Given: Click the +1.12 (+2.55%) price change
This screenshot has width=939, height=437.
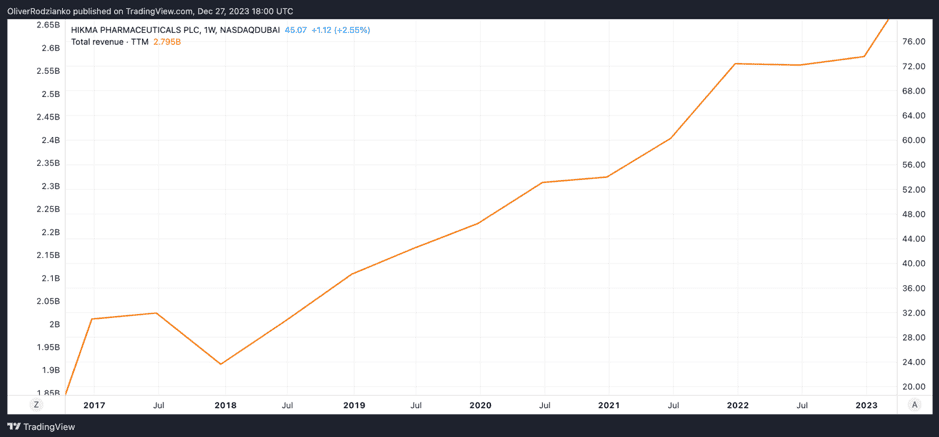Looking at the screenshot, I should (340, 30).
